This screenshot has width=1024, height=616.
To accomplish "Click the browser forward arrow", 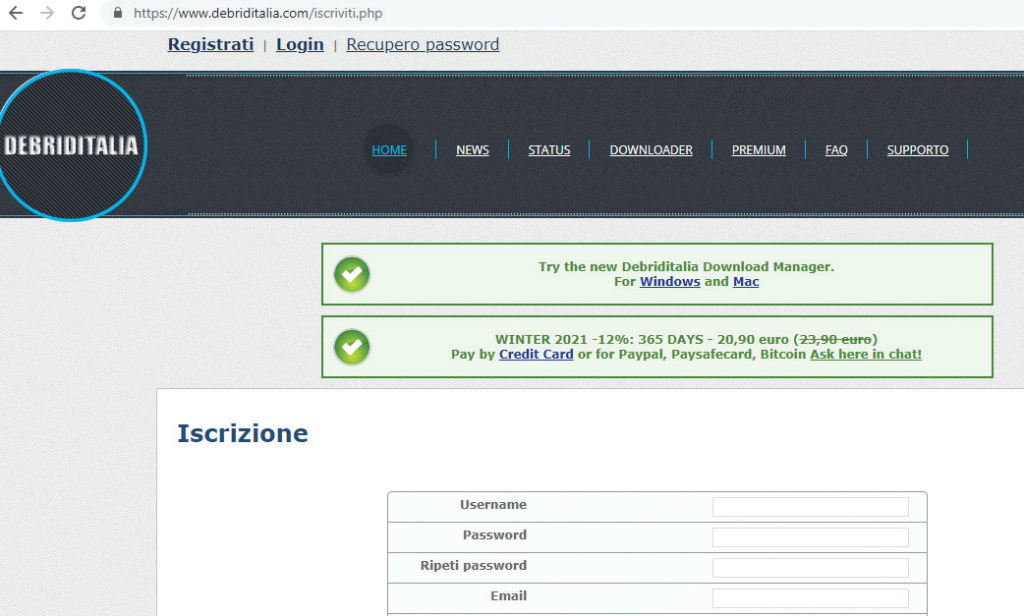I will click(x=47, y=13).
